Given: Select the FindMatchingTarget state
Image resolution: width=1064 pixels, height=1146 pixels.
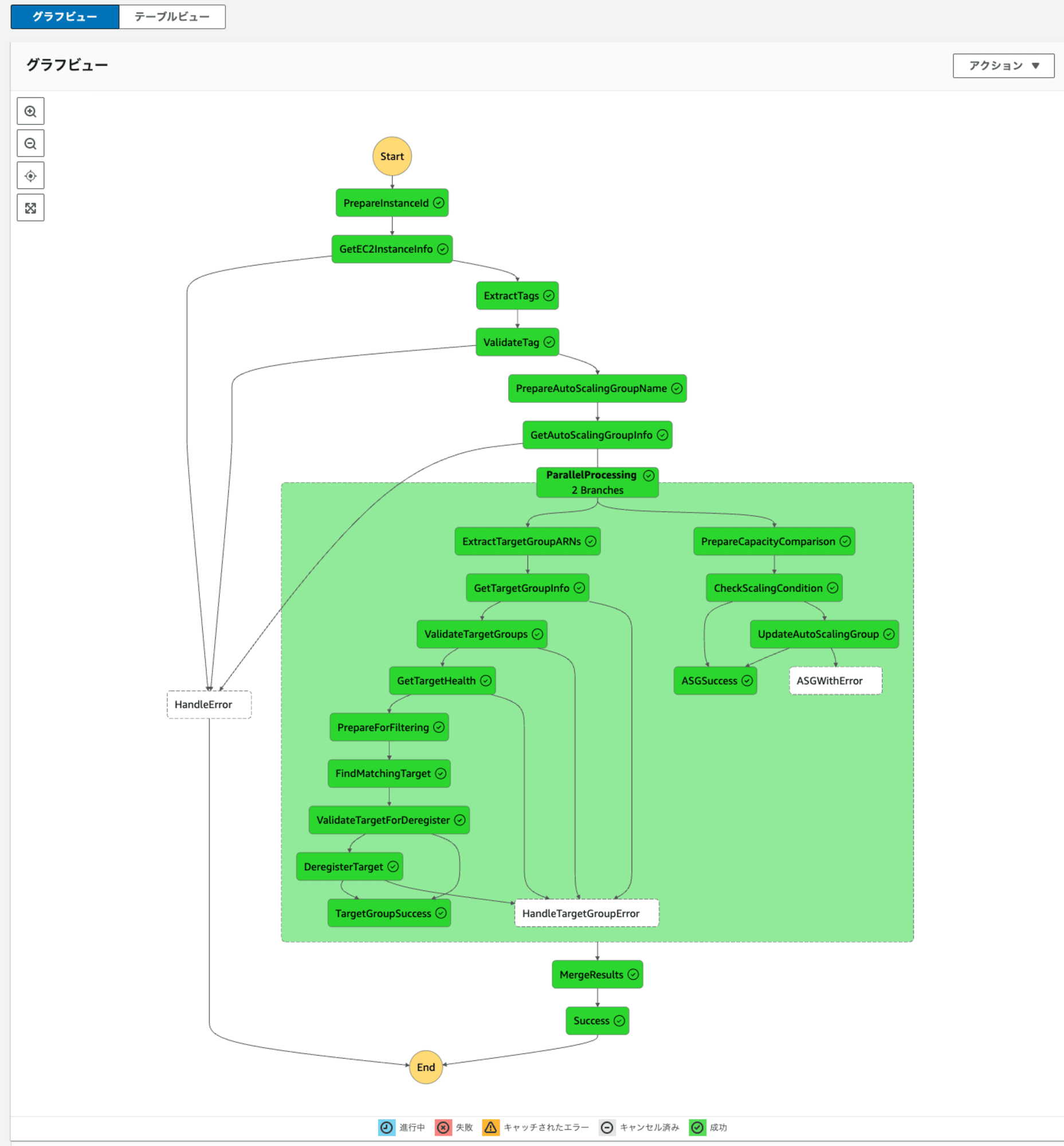Looking at the screenshot, I should (389, 774).
